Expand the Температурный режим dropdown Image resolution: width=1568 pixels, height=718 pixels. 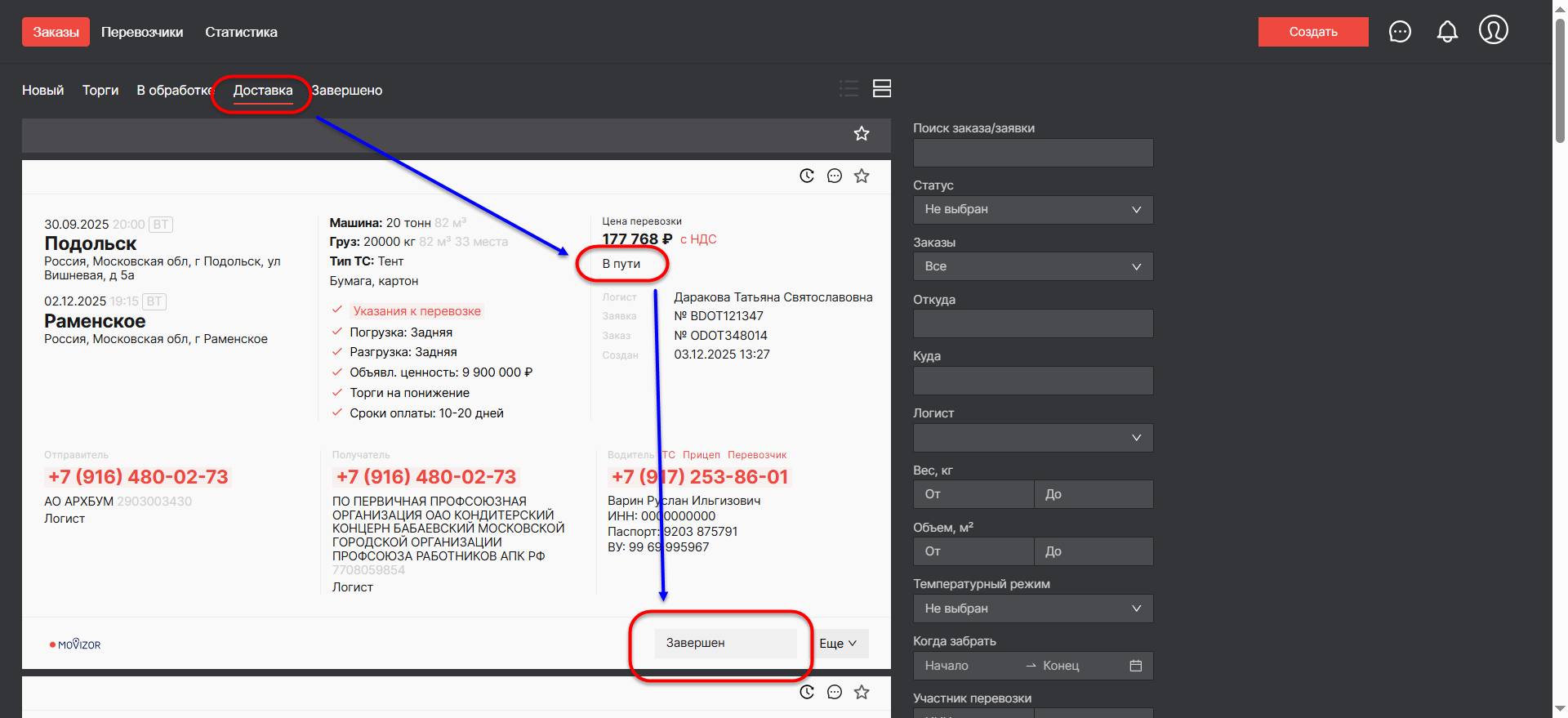click(1032, 609)
